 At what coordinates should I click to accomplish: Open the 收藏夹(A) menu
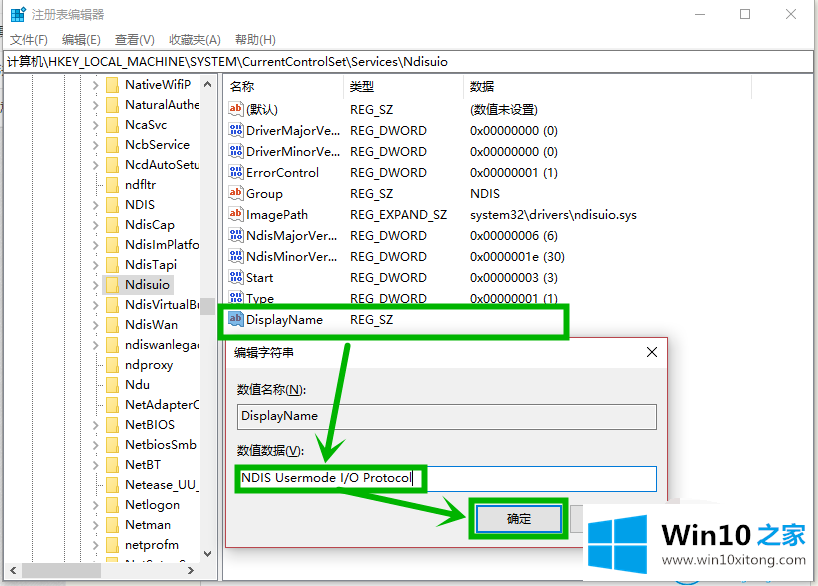pyautogui.click(x=195, y=40)
